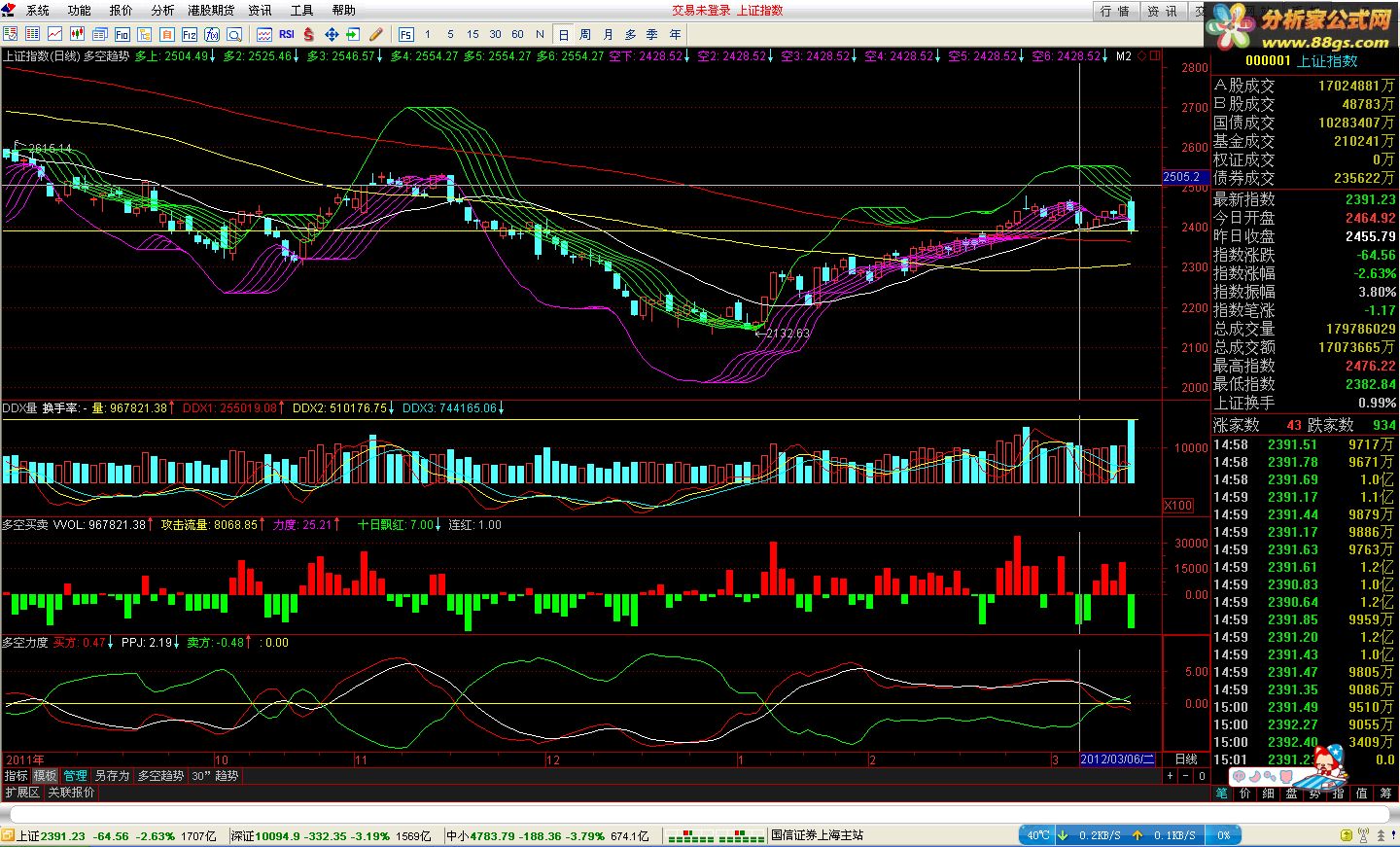Image resolution: width=1400 pixels, height=847 pixels.
Task: Click the F5 toolbar icon
Action: coord(405,34)
